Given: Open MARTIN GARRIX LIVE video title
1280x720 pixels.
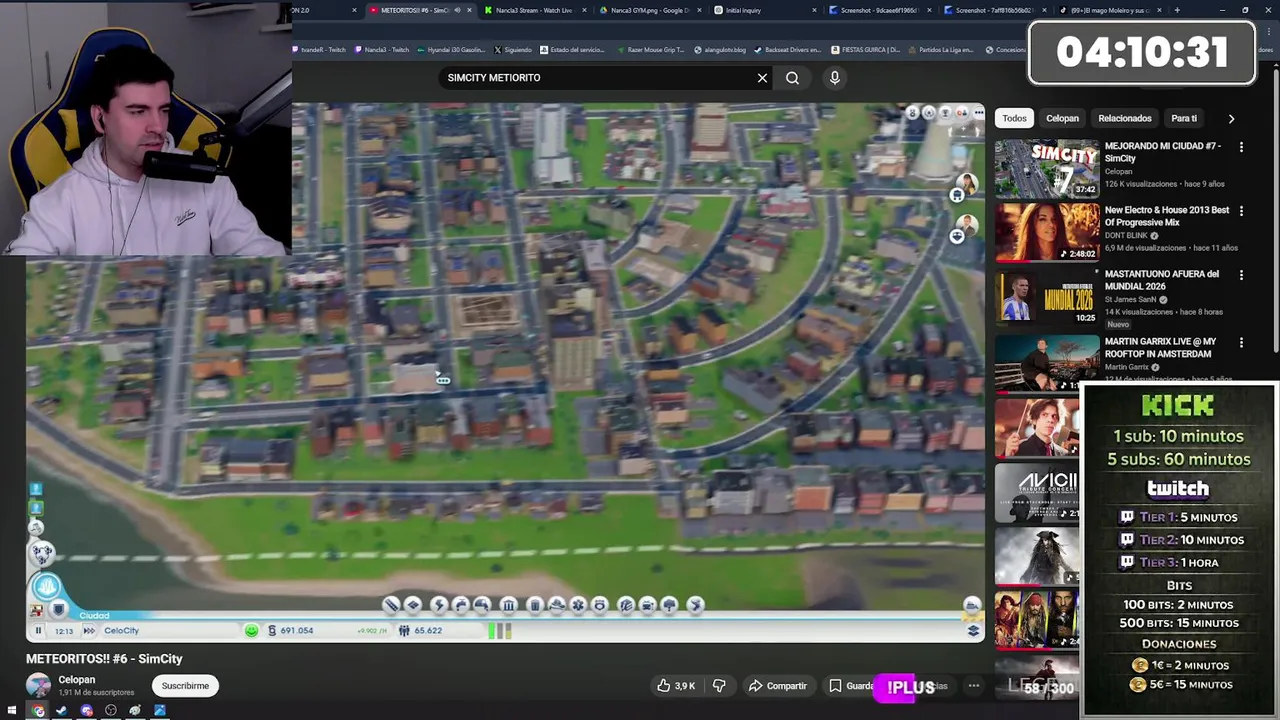Looking at the screenshot, I should coord(1160,347).
